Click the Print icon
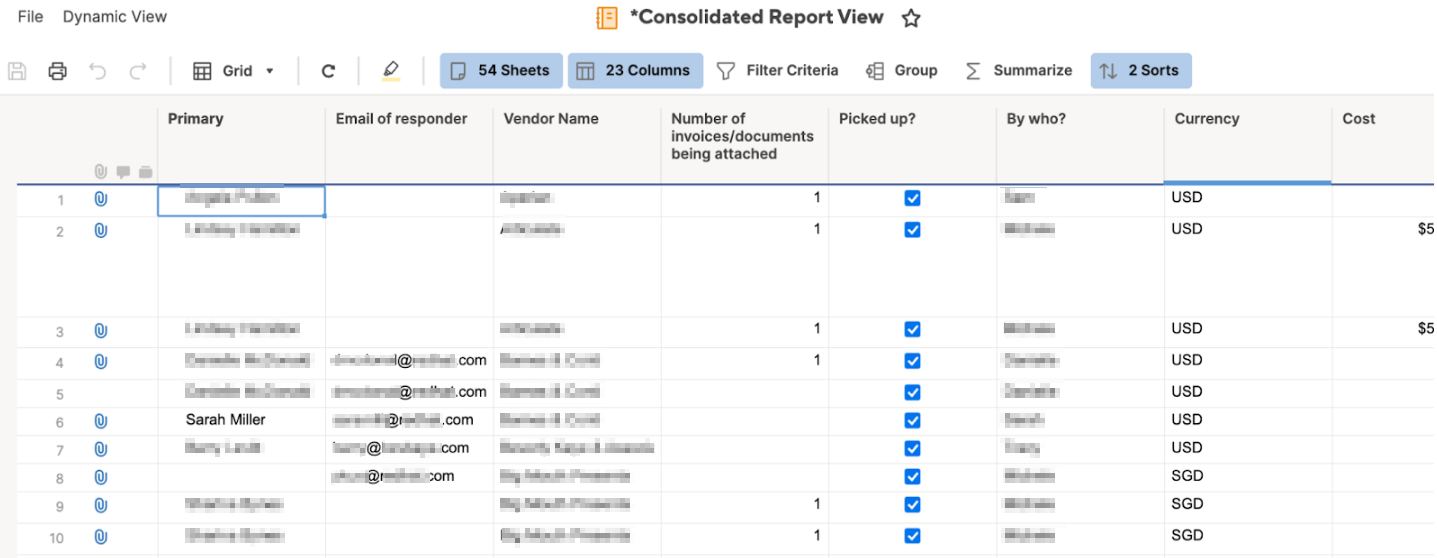The height and width of the screenshot is (558, 1437). tap(58, 71)
